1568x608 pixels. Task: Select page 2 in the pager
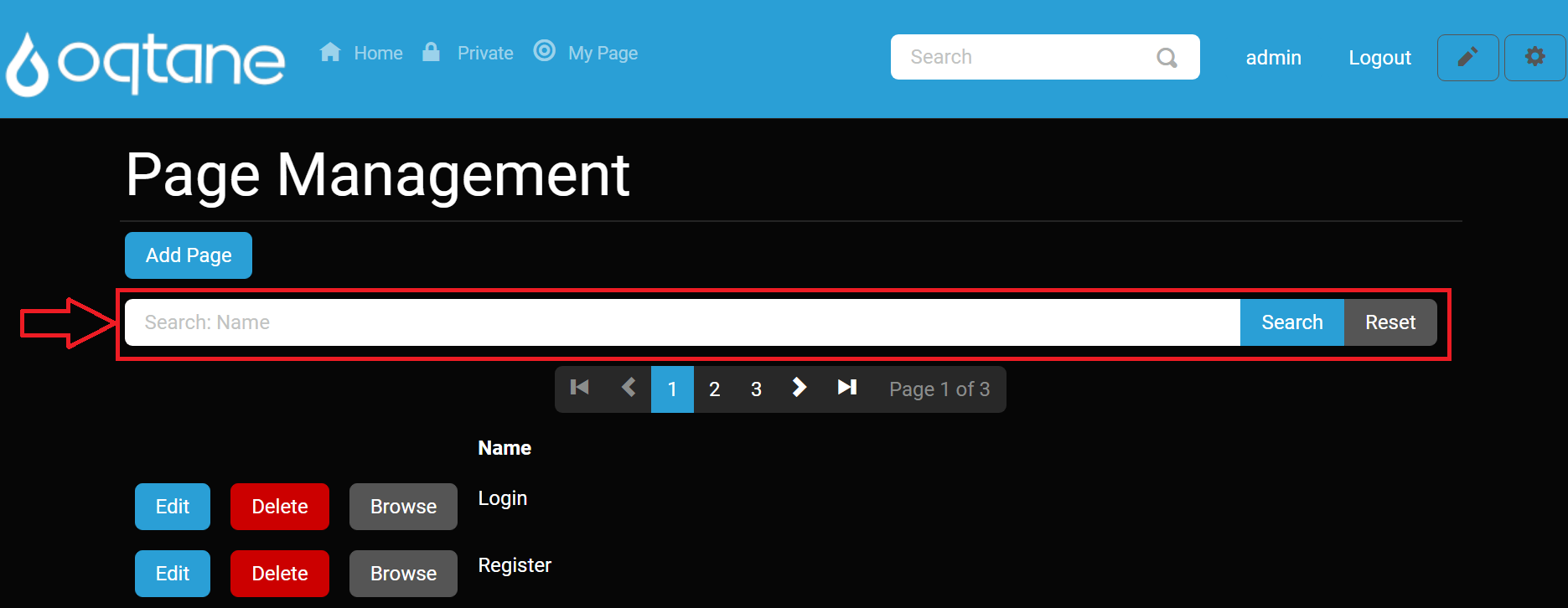coord(714,389)
